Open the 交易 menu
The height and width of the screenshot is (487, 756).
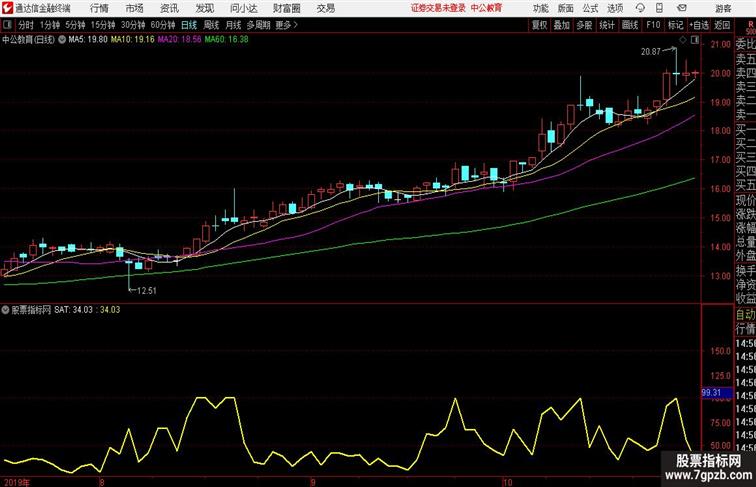click(x=325, y=8)
